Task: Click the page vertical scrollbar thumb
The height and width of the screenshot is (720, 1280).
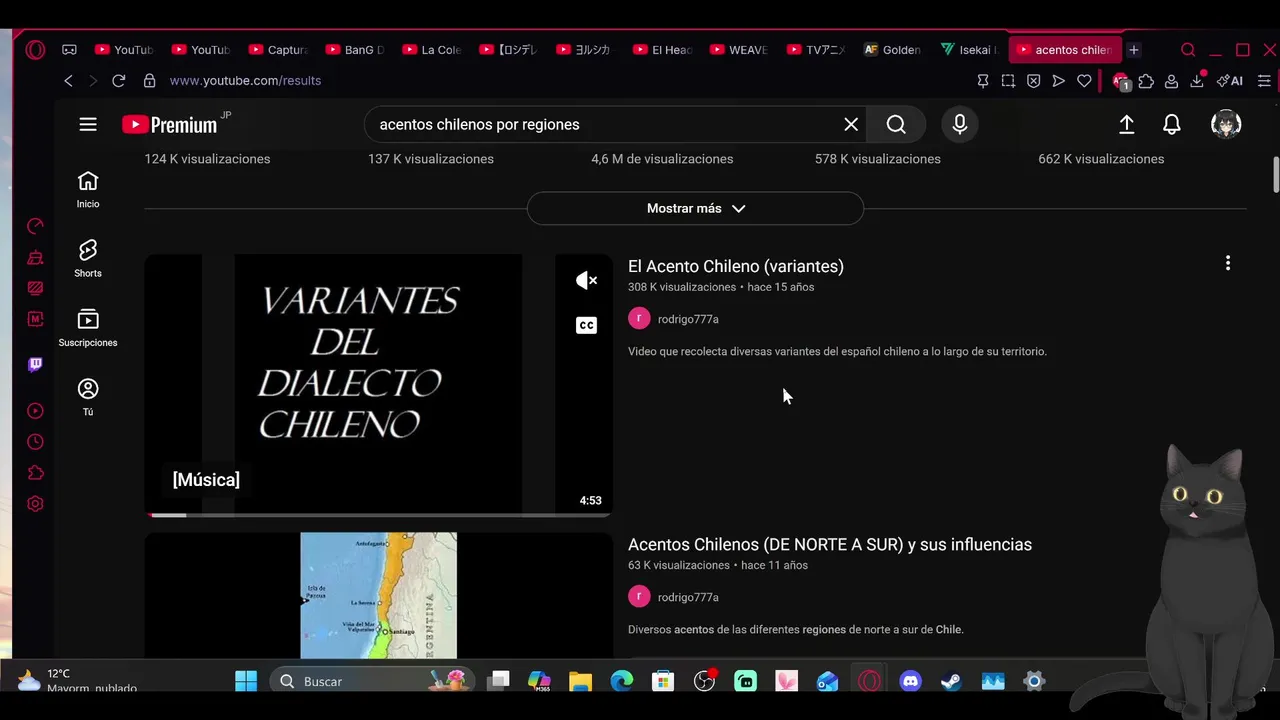Action: [1276, 175]
